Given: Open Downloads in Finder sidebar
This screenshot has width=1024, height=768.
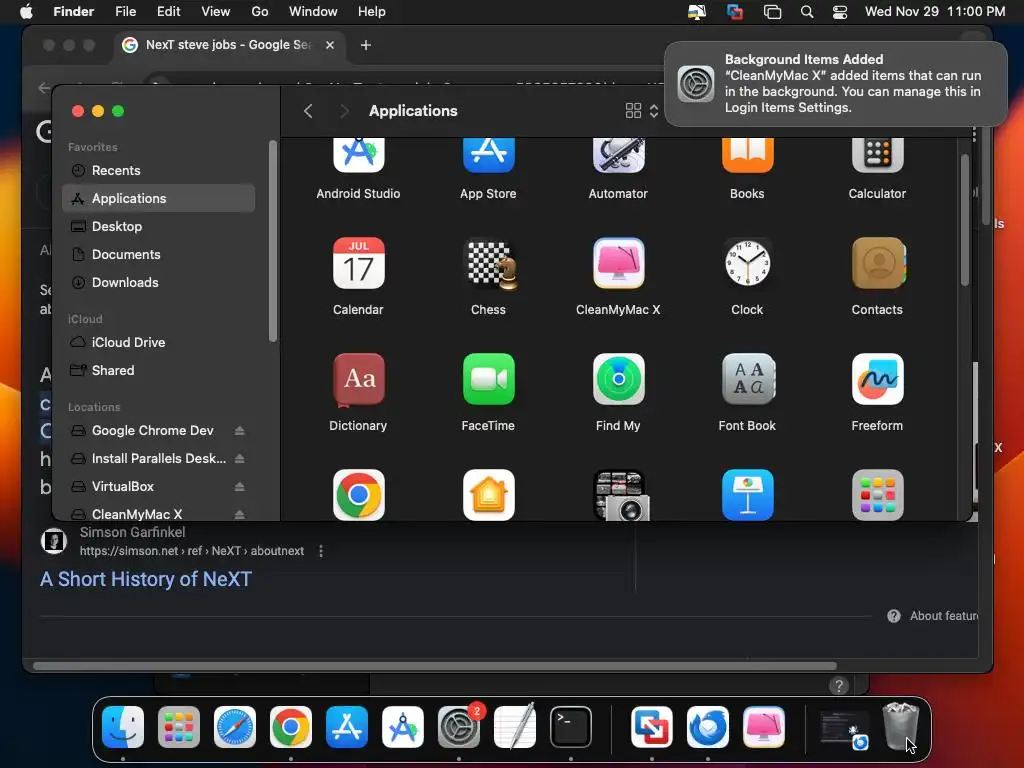Looking at the screenshot, I should (158, 283).
